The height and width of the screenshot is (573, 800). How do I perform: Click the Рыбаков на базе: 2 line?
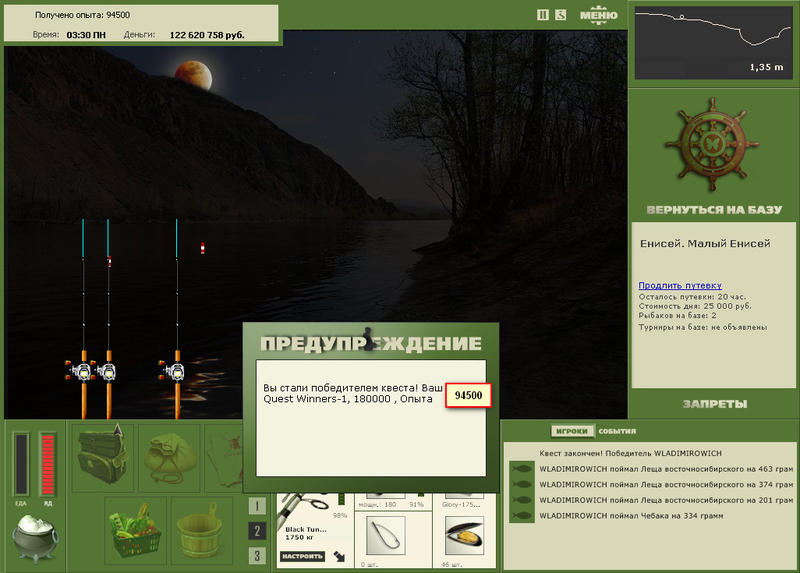point(677,316)
